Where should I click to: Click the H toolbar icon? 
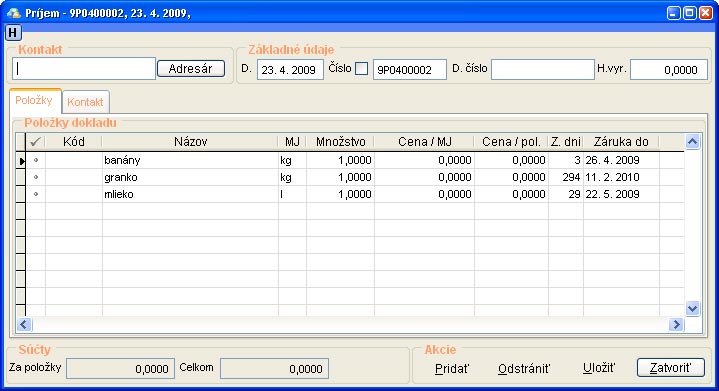coord(12,33)
